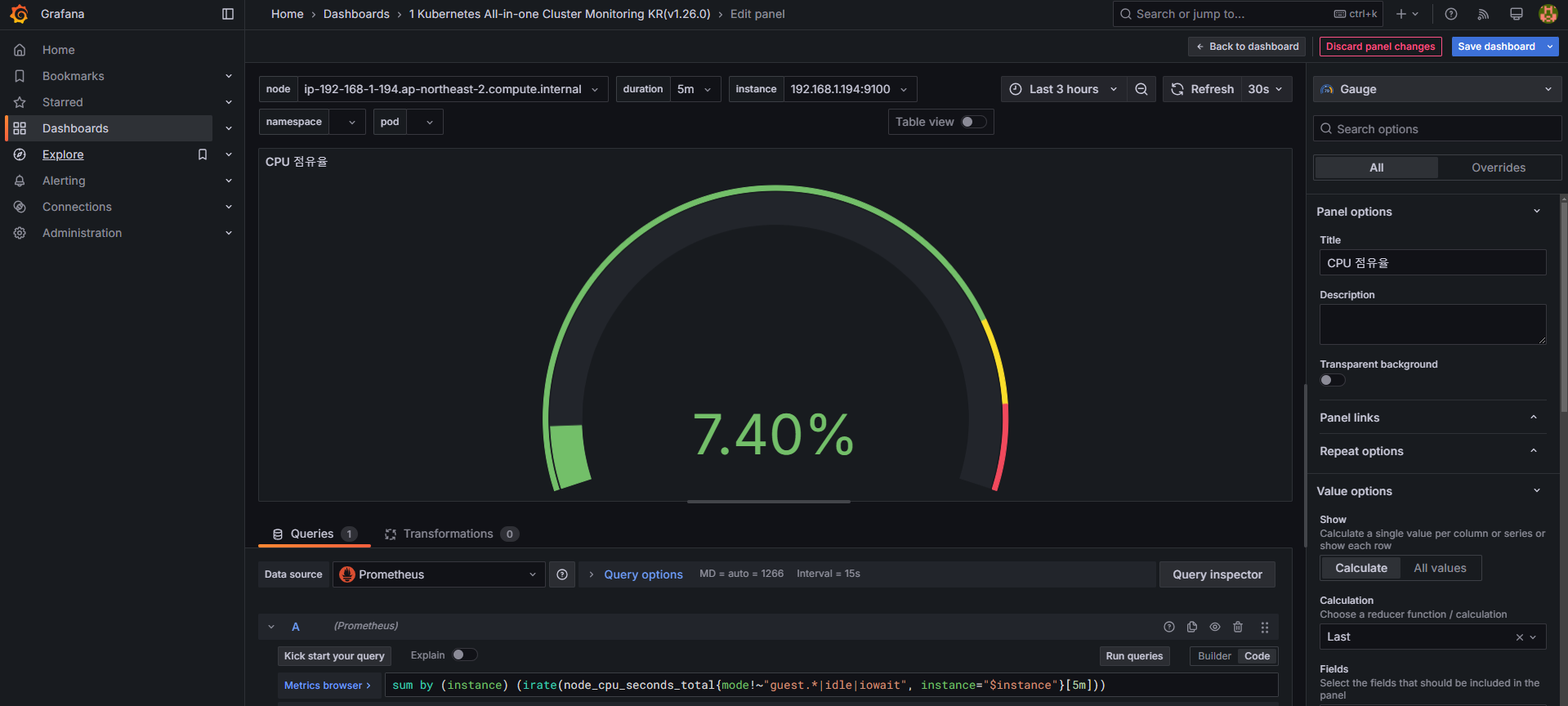Image resolution: width=1568 pixels, height=706 pixels.
Task: Toggle Transparent background switch
Action: click(1333, 380)
